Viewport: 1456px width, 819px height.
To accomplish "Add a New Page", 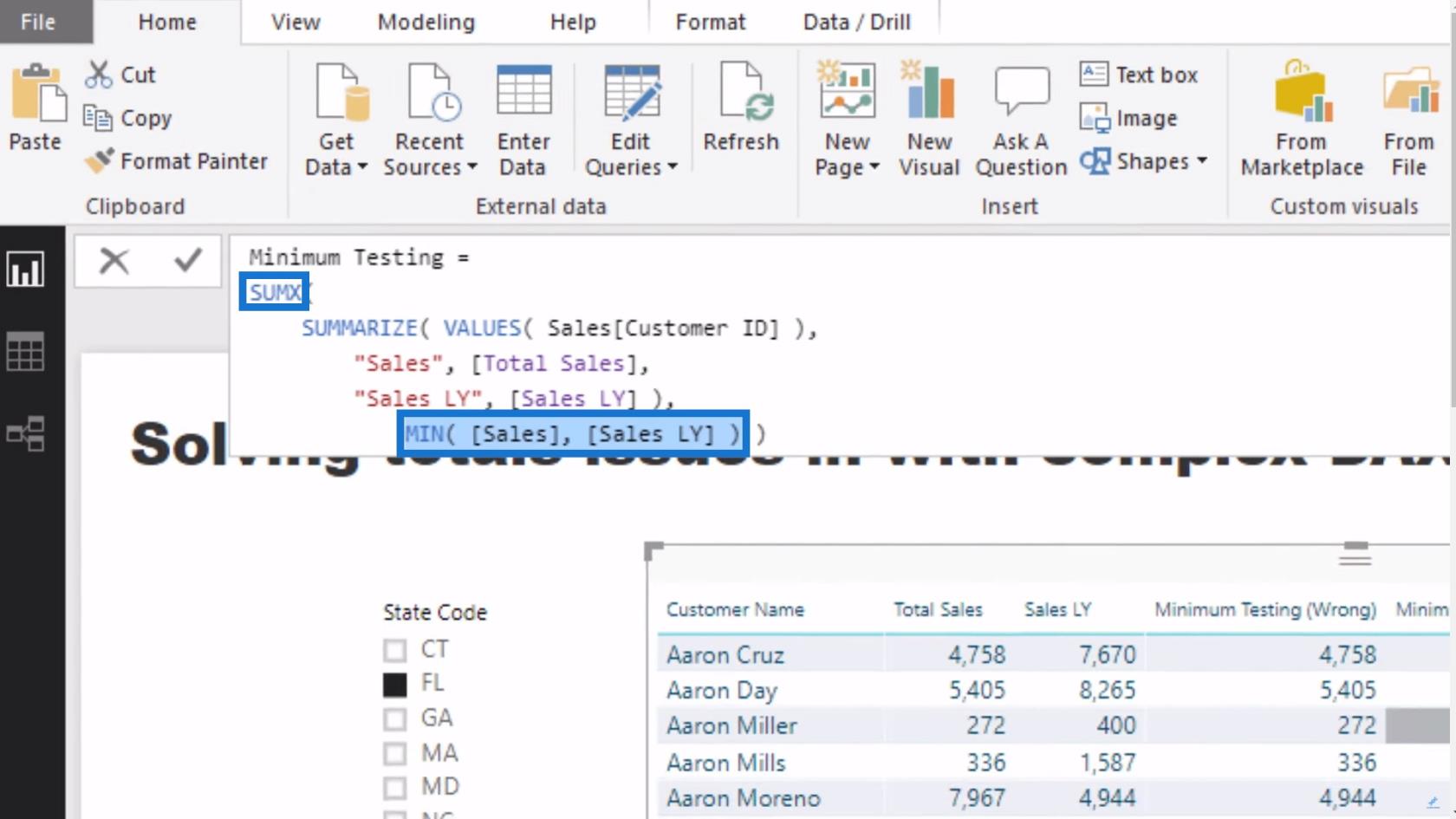I will pos(847,120).
